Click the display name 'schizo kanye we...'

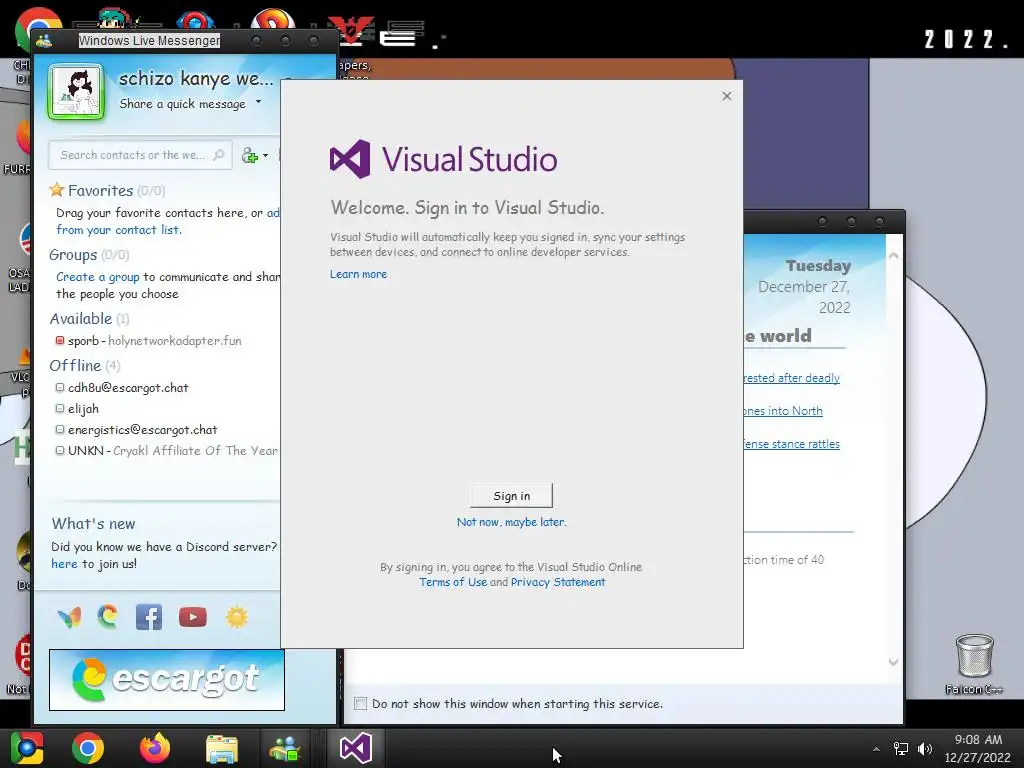pos(196,79)
